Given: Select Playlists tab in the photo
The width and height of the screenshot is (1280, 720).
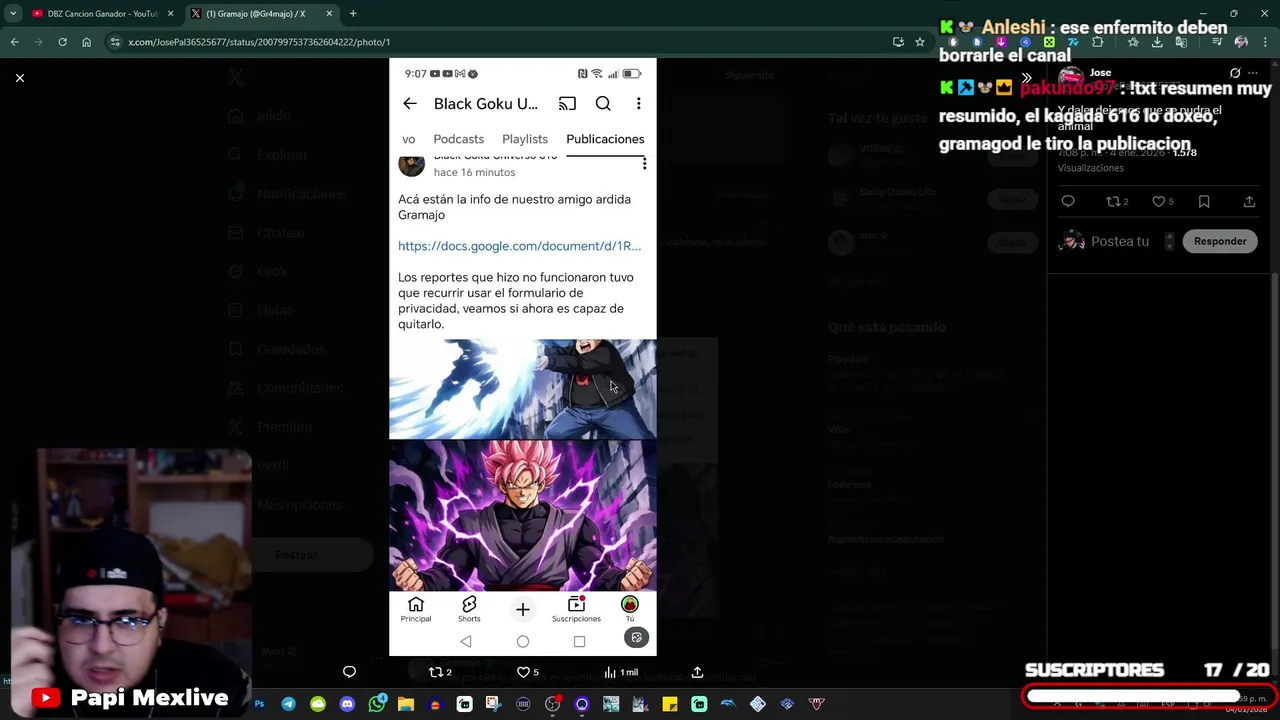Looking at the screenshot, I should 525,139.
